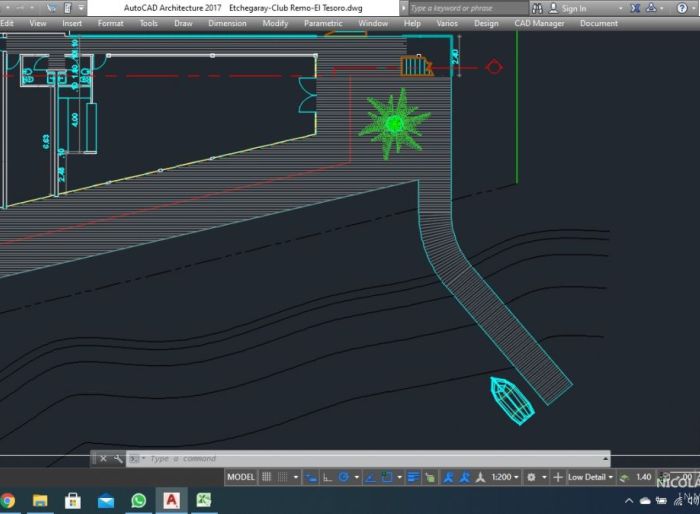Toggle auto-scale annotation icon
The height and width of the screenshot is (514, 700).
464,477
